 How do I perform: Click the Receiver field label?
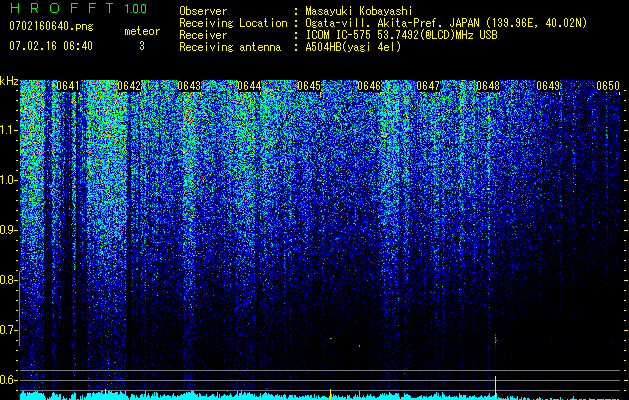[x=203, y=35]
